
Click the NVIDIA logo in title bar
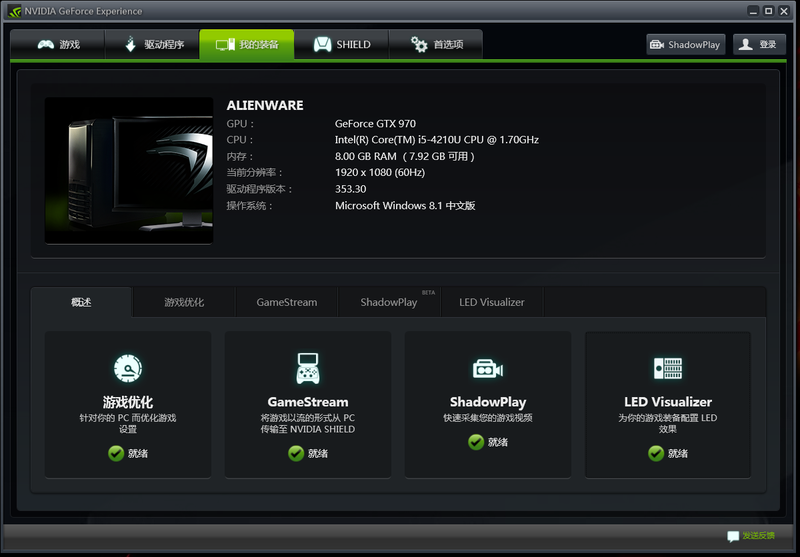click(14, 11)
